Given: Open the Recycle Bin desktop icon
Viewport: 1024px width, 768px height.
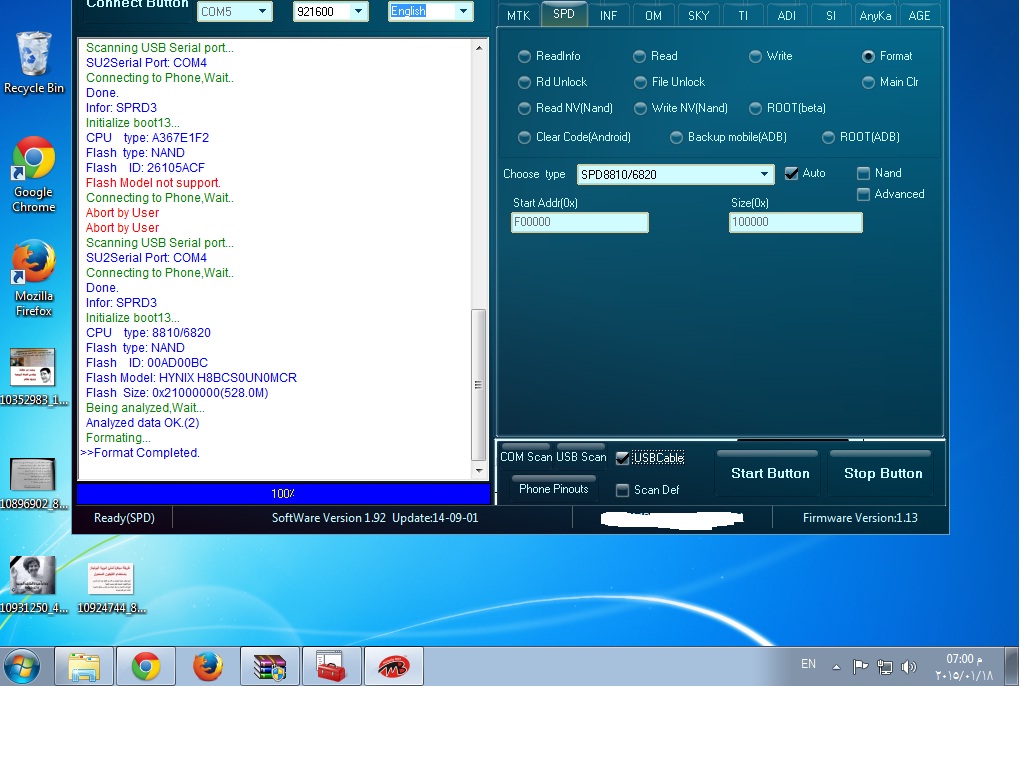Looking at the screenshot, I should click(x=33, y=63).
